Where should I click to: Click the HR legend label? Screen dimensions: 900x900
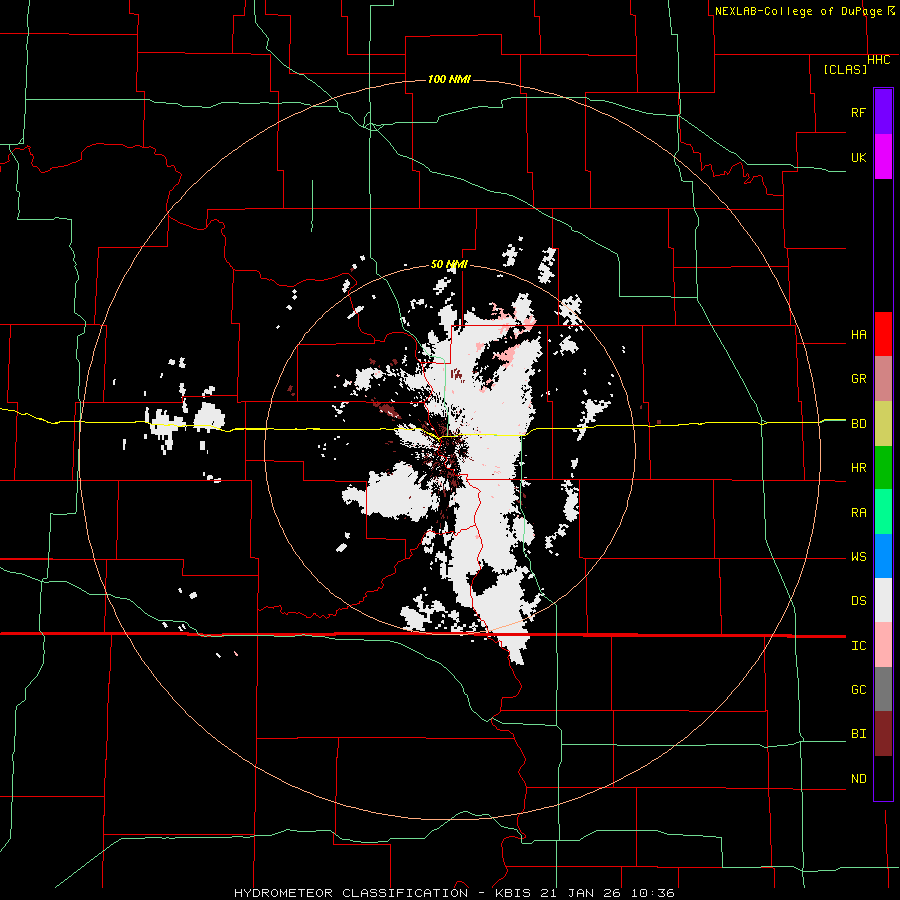coord(858,468)
